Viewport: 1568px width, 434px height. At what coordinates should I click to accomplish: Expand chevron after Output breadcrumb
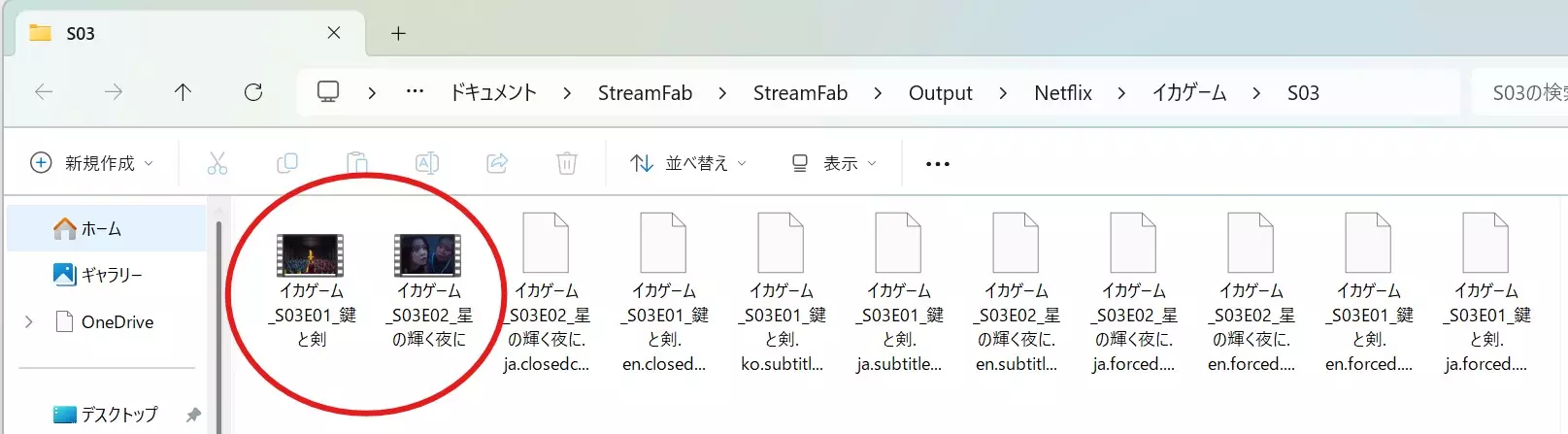point(1003,93)
